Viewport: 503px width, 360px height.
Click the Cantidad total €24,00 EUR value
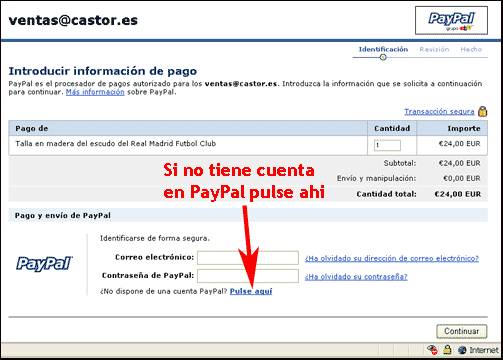point(457,194)
